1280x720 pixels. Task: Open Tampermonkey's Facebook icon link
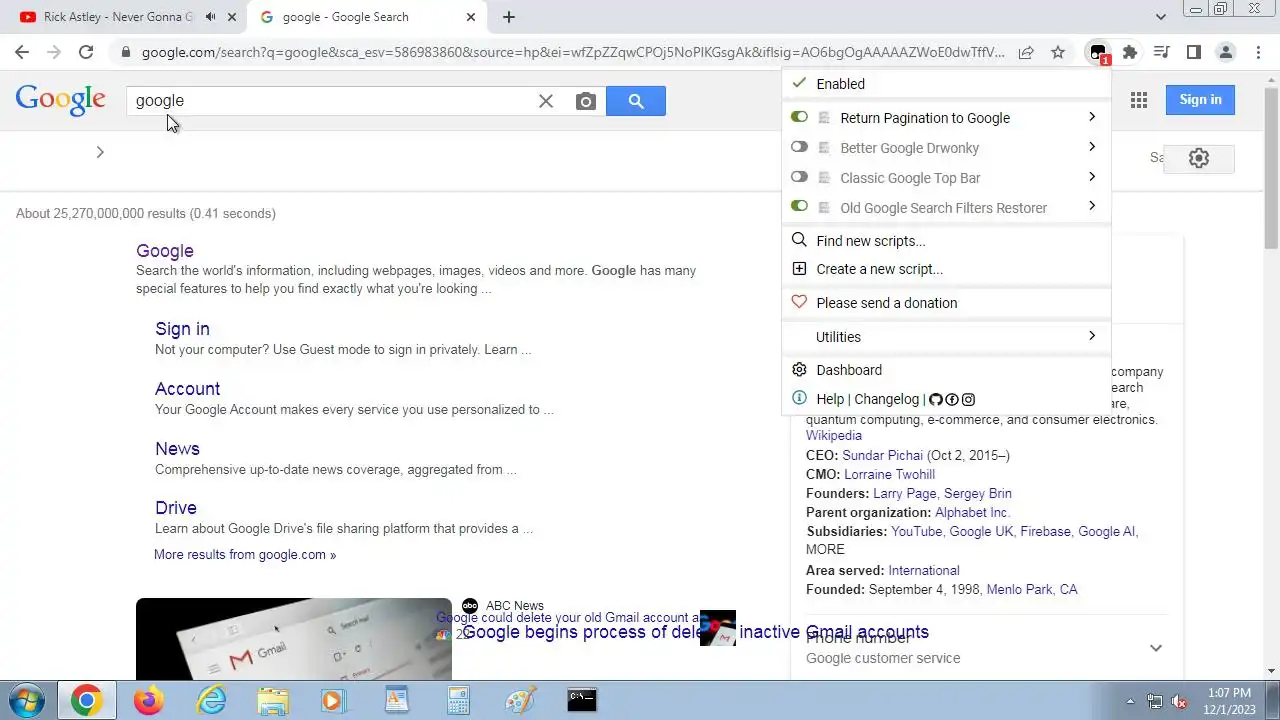pyautogui.click(x=952, y=399)
